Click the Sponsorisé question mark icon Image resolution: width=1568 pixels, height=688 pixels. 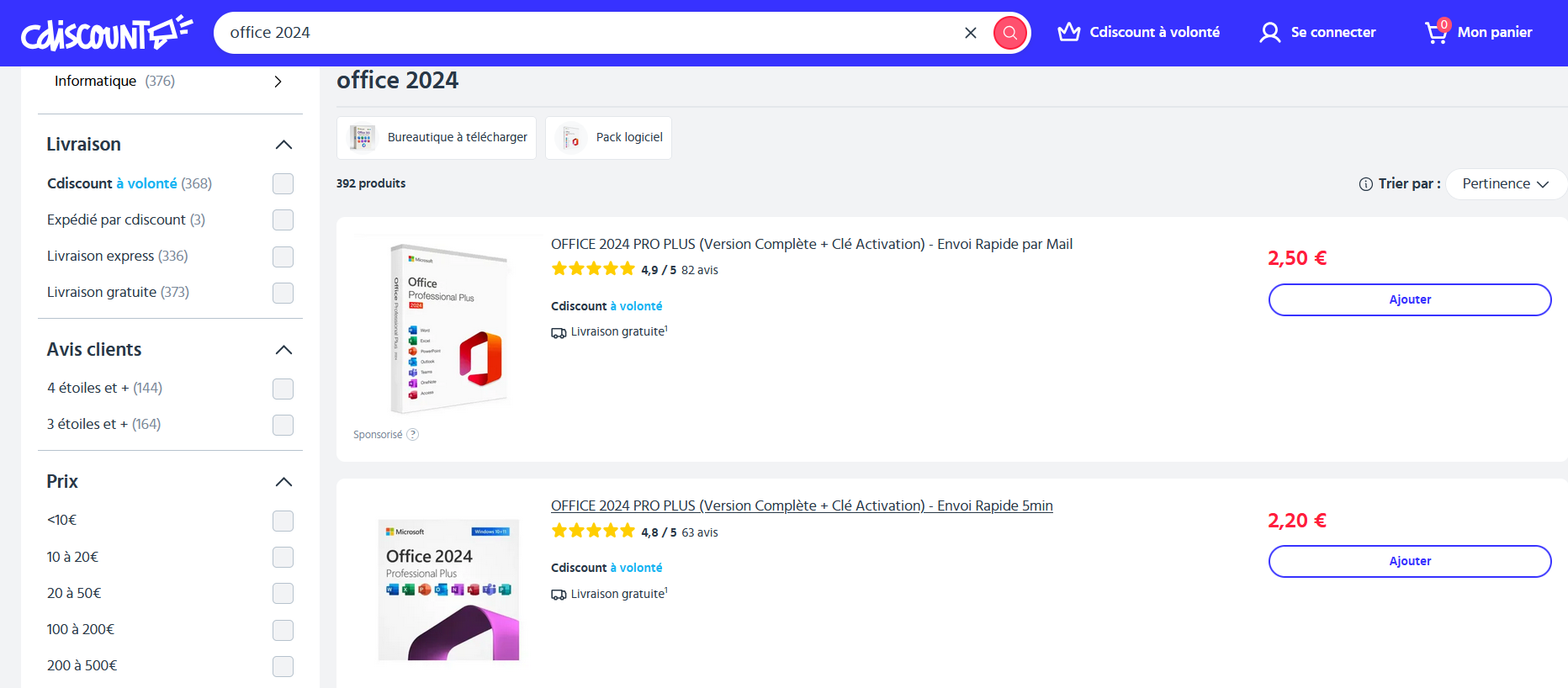(412, 435)
